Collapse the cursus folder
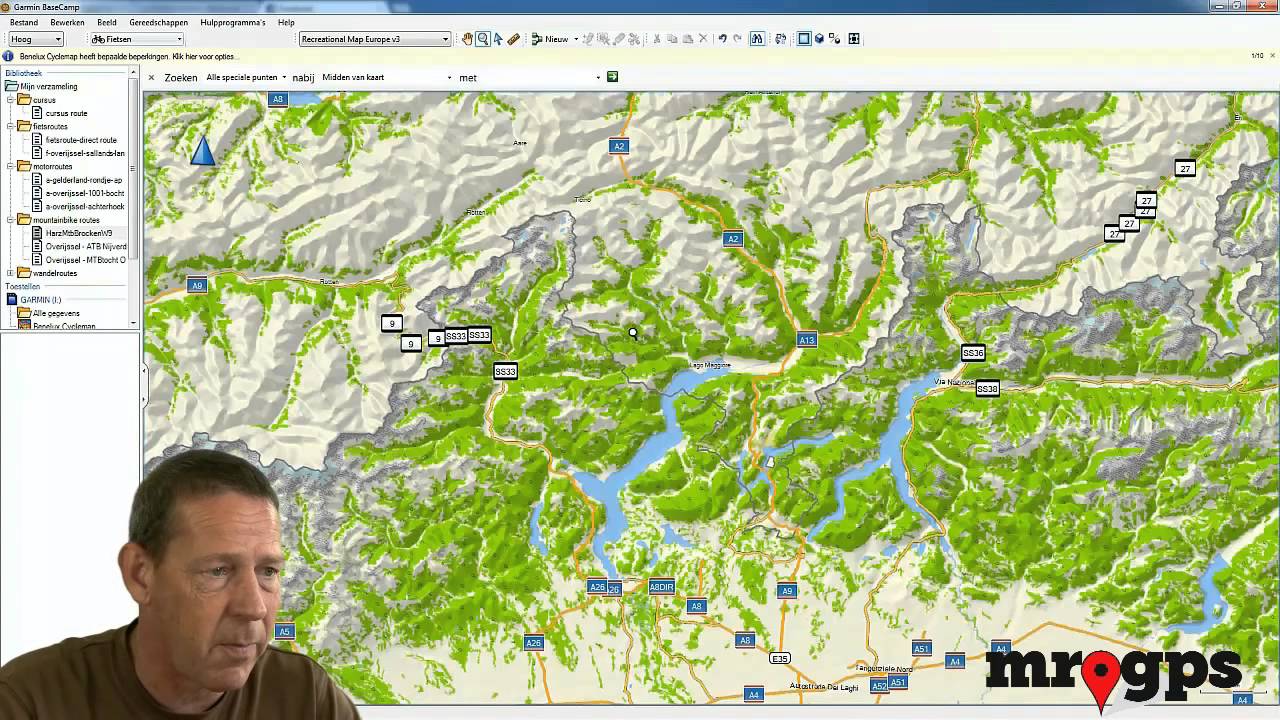Screen dimensions: 1280x720 coord(11,100)
